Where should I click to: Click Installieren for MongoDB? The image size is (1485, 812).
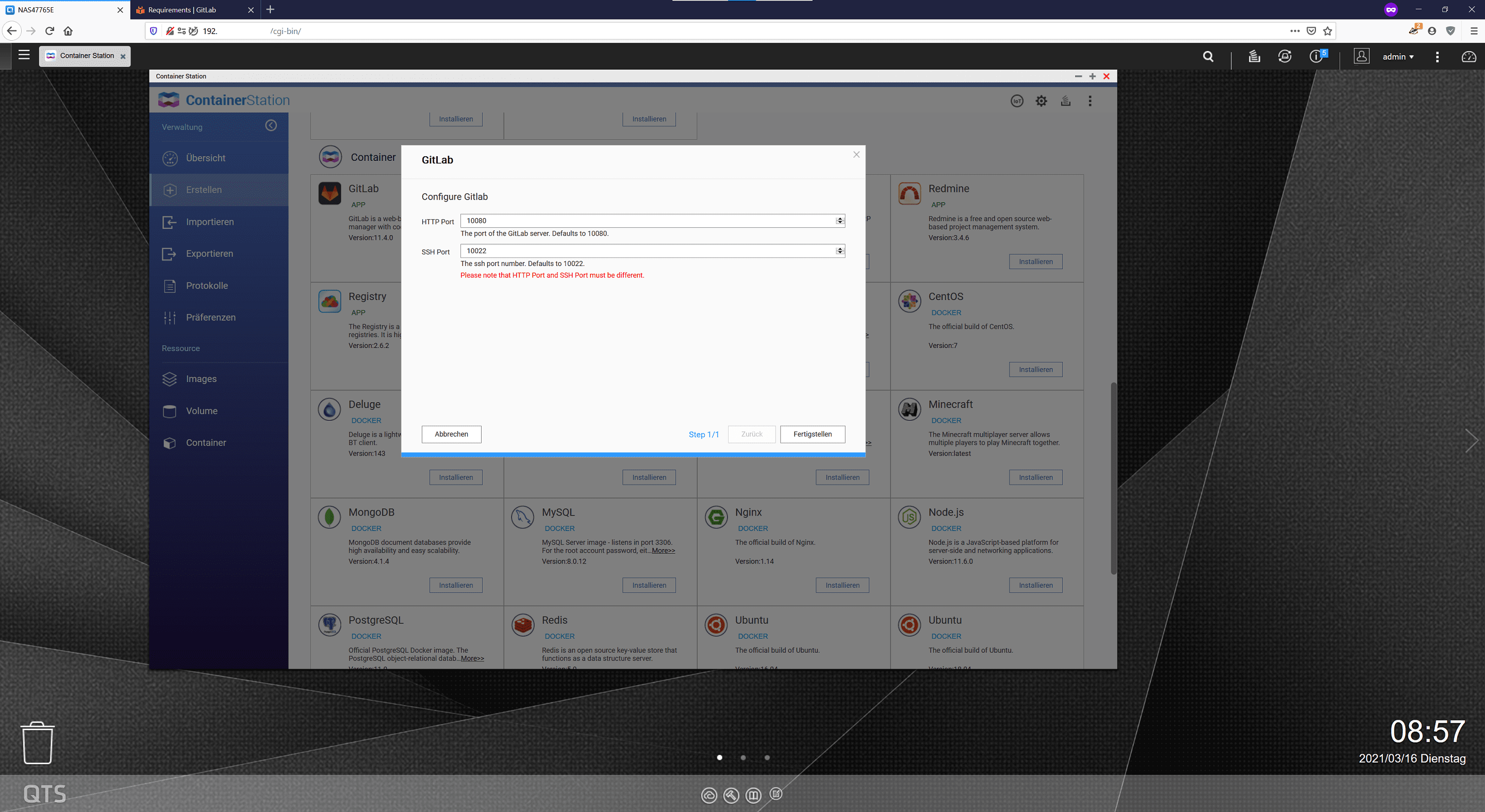[455, 585]
